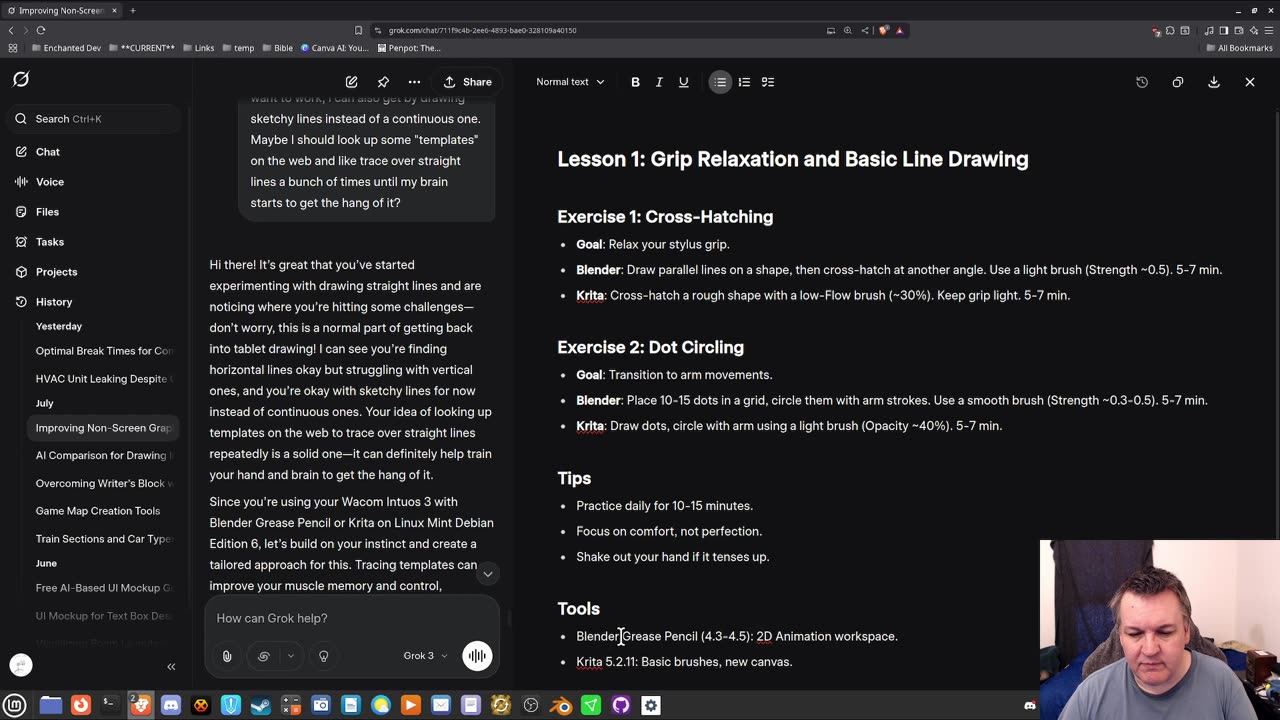Click the user avatar at sidebar bottom
Screen dimensions: 1280x720
[21, 665]
